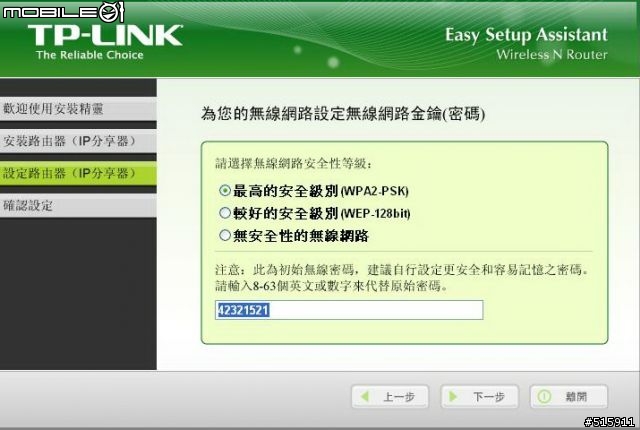Click the green right arrow icon
This screenshot has height=430, width=640.
(453, 396)
